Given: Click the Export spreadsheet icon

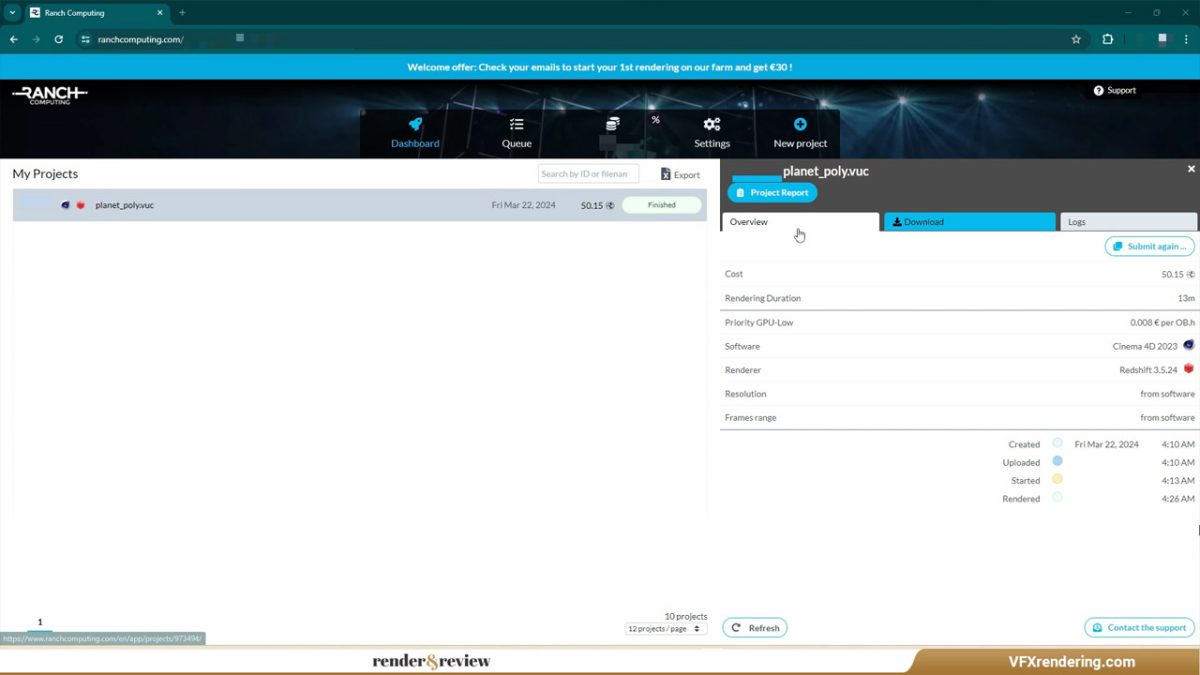Looking at the screenshot, I should coord(666,174).
